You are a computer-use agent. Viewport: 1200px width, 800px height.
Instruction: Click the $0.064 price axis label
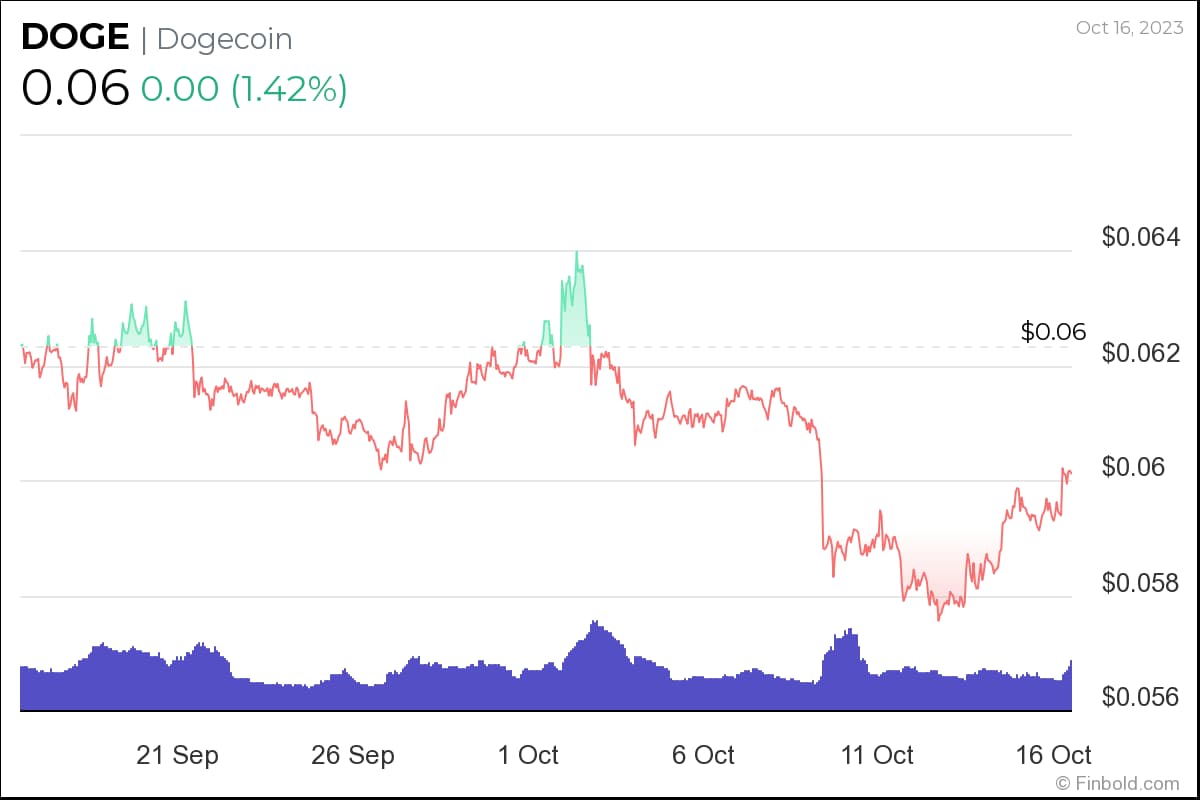click(x=1141, y=238)
